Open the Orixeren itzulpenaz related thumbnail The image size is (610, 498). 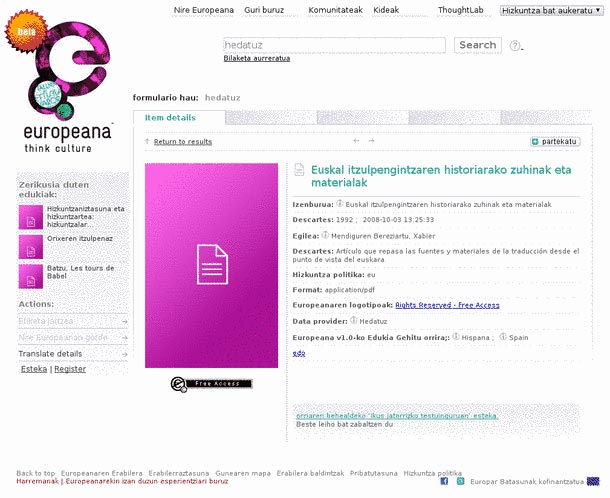click(x=31, y=247)
